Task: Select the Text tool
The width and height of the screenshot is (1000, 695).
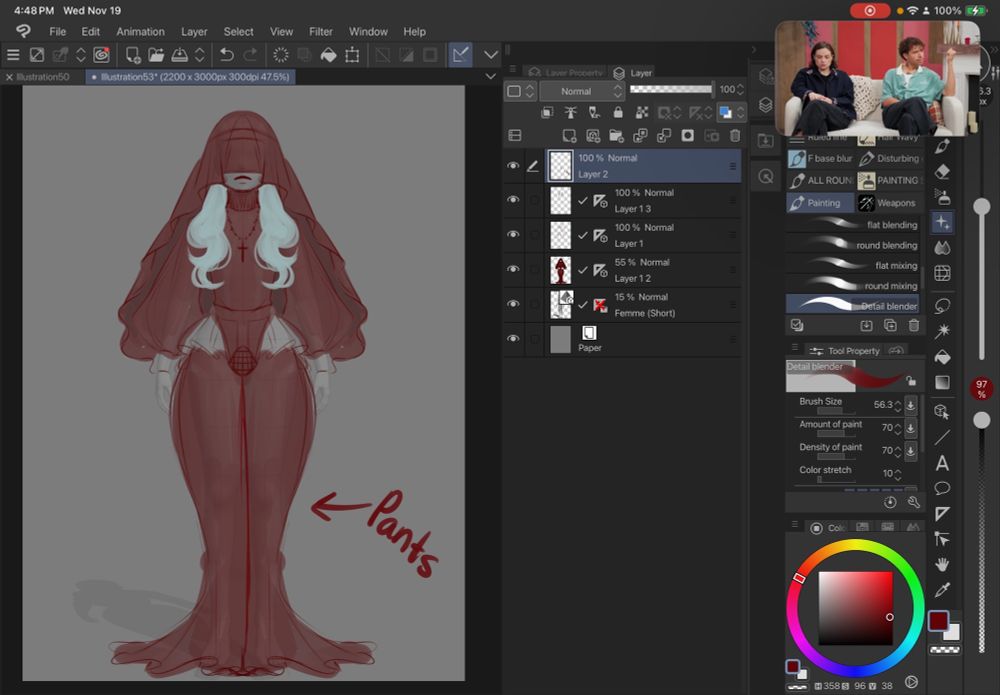Action: (942, 463)
